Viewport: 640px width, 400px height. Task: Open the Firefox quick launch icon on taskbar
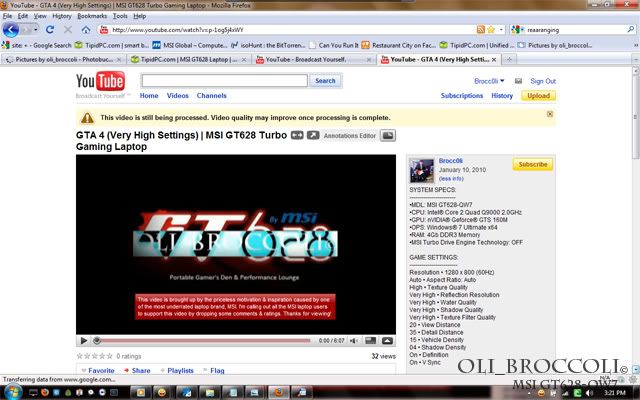tap(44, 393)
